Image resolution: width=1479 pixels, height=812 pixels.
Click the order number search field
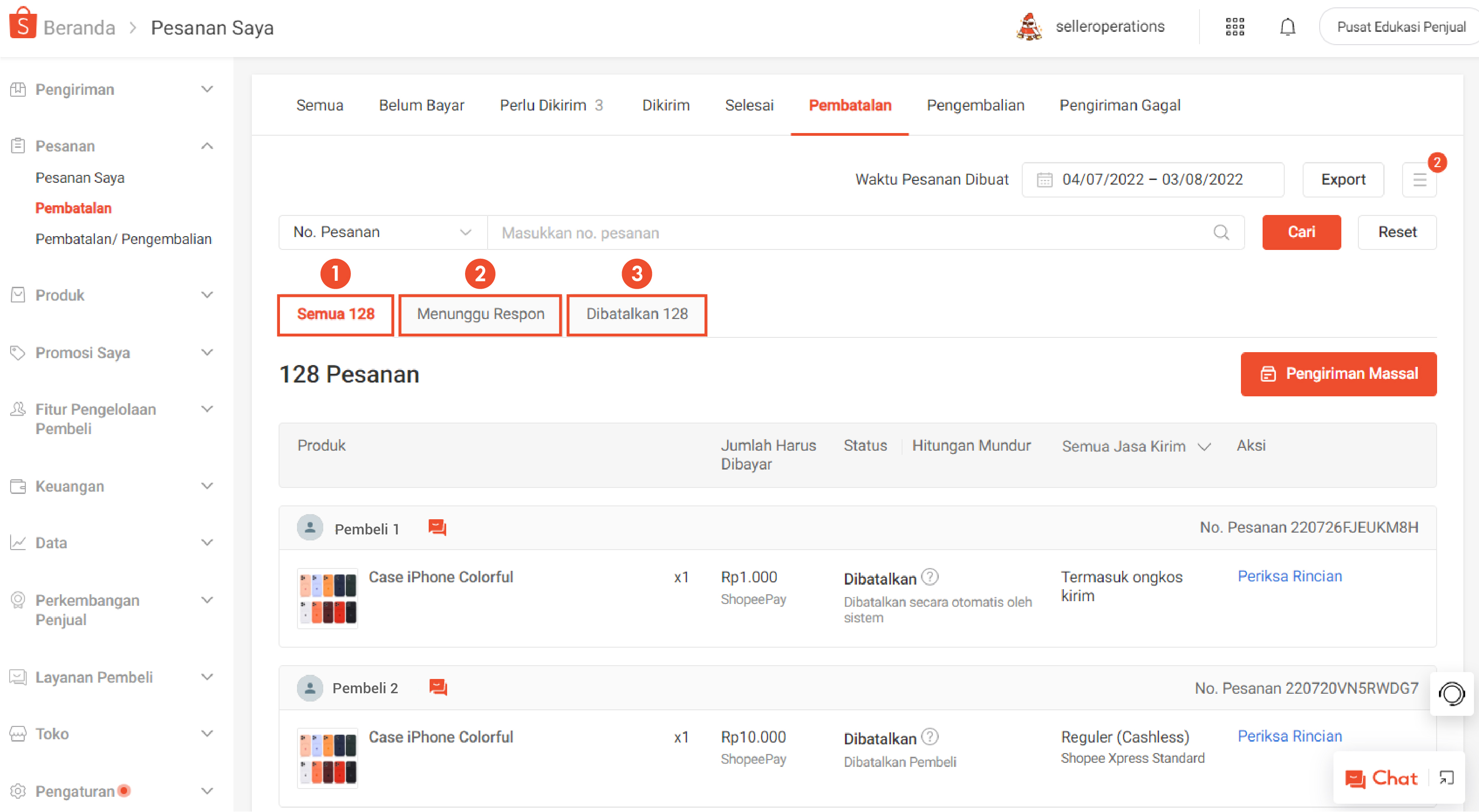(x=850, y=232)
